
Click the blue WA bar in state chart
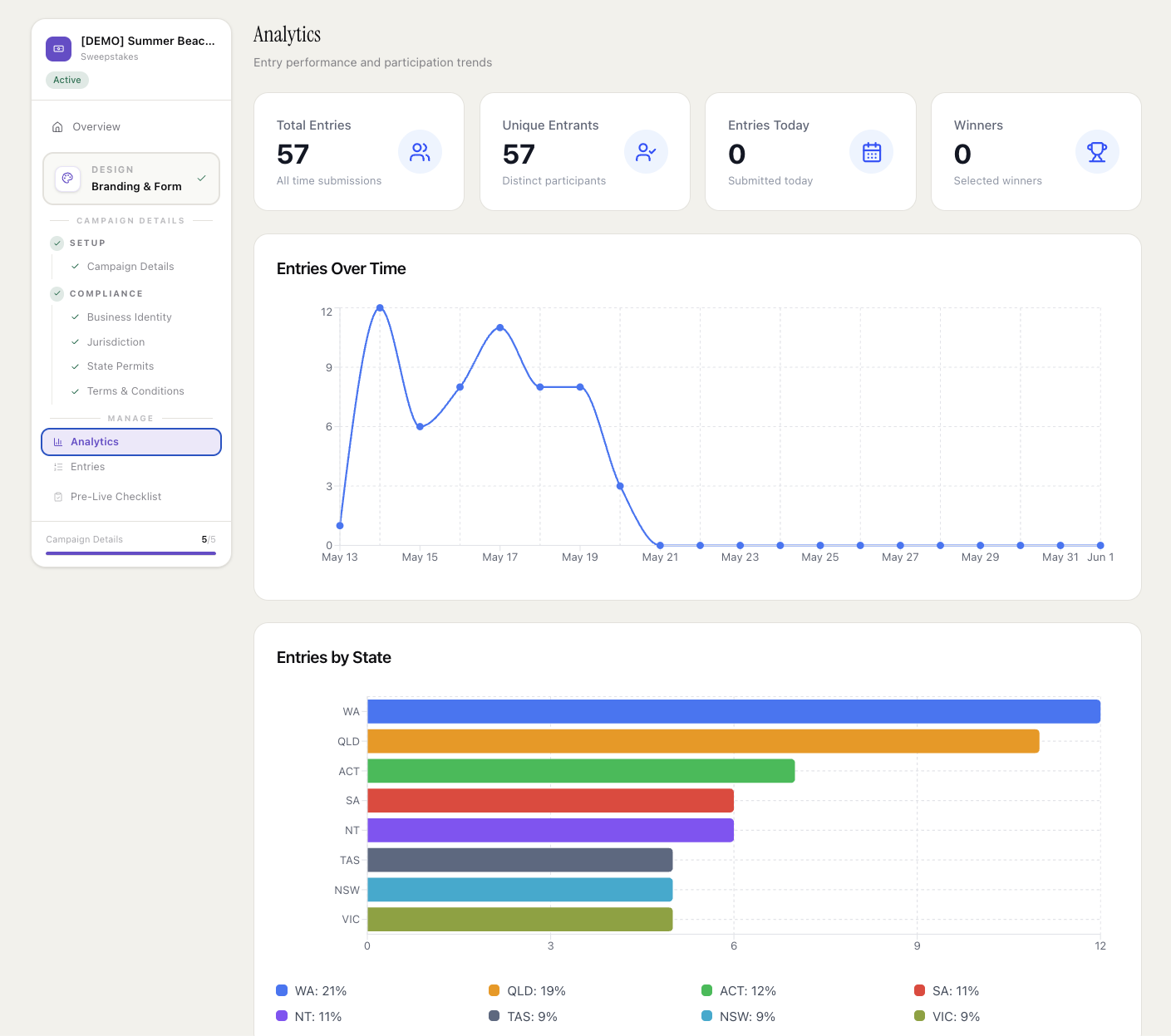tap(734, 711)
